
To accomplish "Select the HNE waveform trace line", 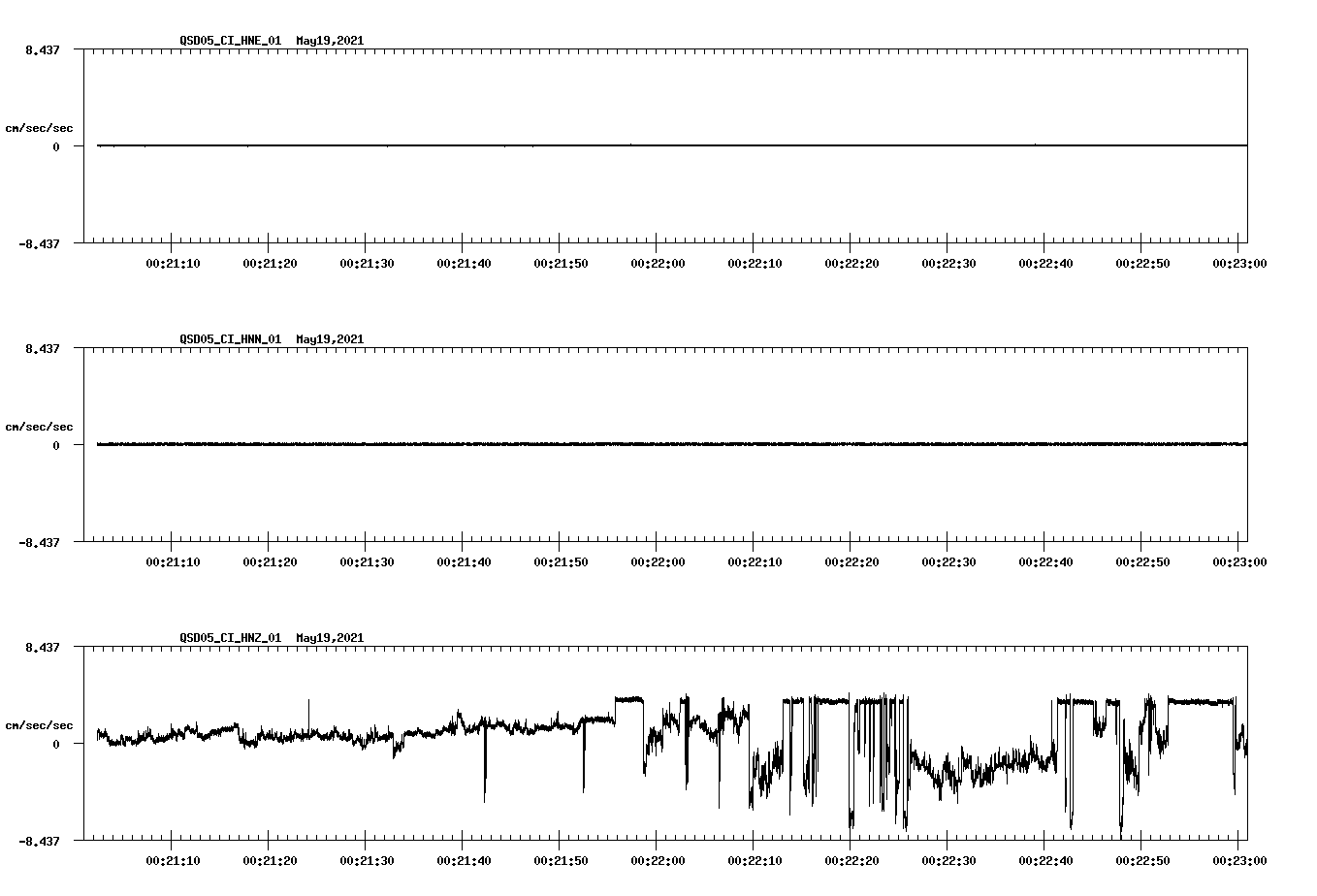I will (582, 145).
